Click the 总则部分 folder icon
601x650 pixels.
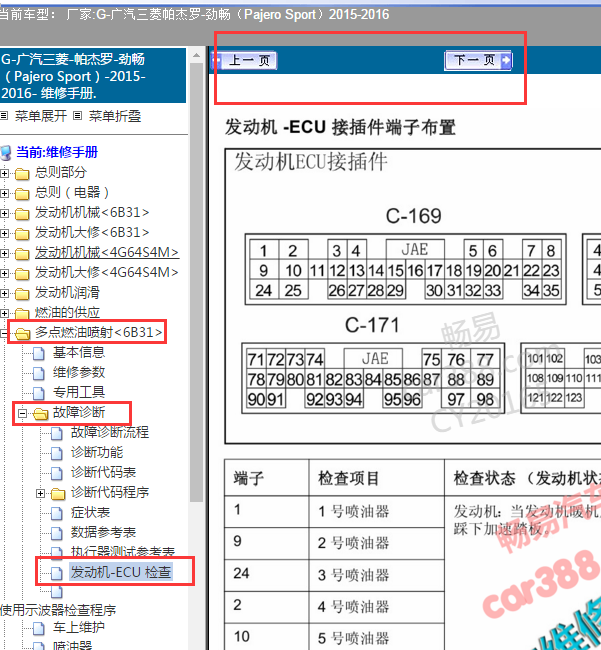22,173
